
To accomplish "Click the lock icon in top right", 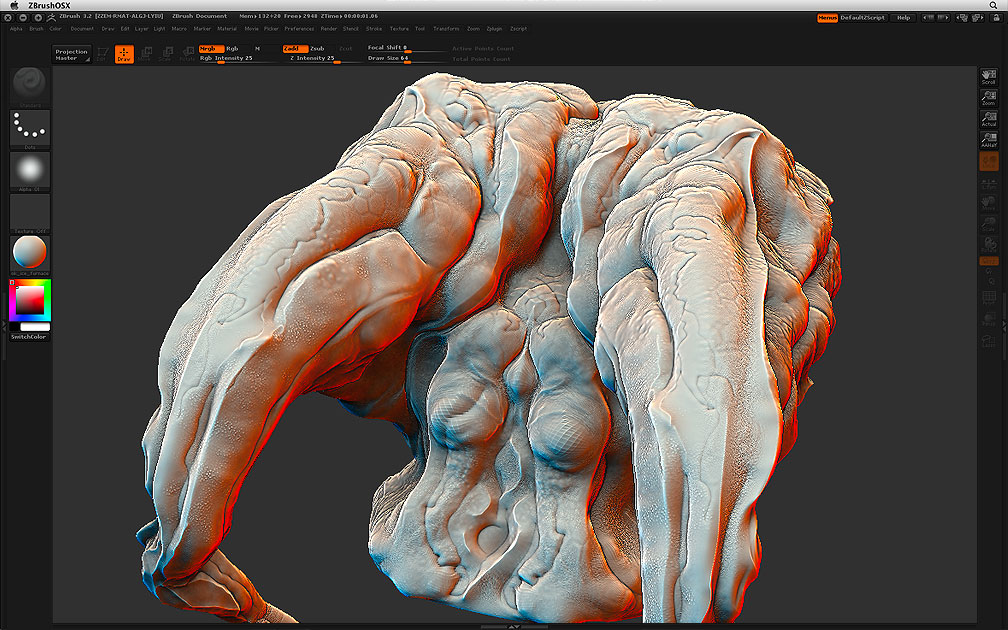I will click(x=996, y=18).
